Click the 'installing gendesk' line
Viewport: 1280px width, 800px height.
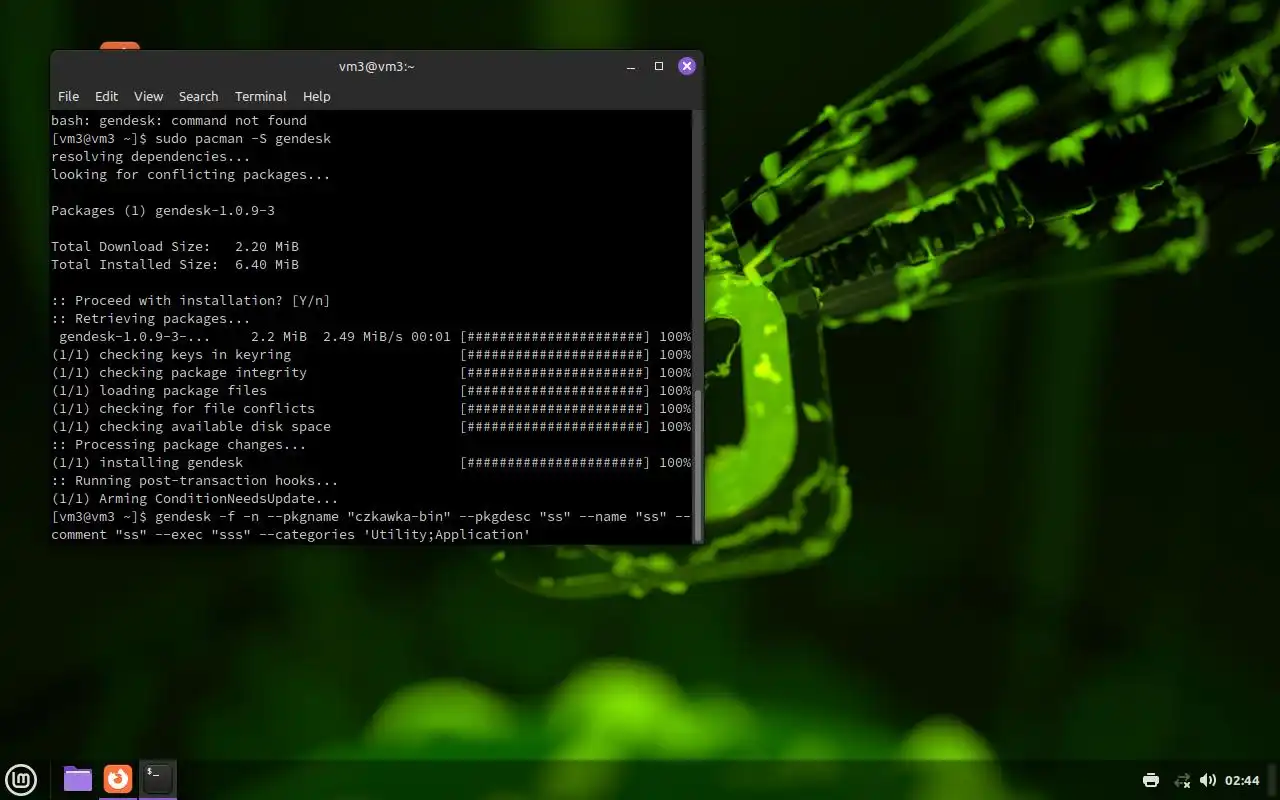(371, 462)
